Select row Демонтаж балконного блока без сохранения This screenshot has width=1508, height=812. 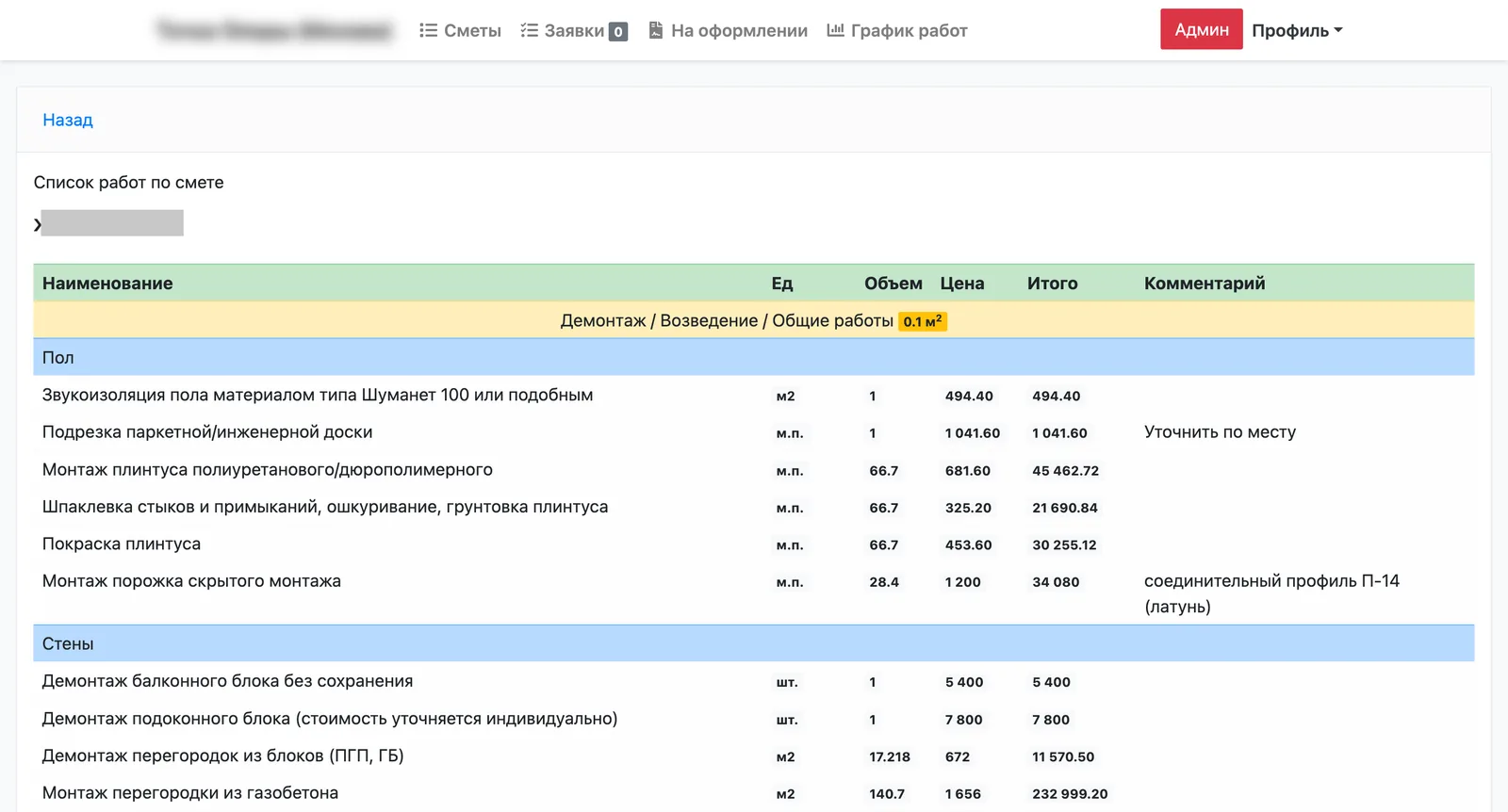(754, 681)
